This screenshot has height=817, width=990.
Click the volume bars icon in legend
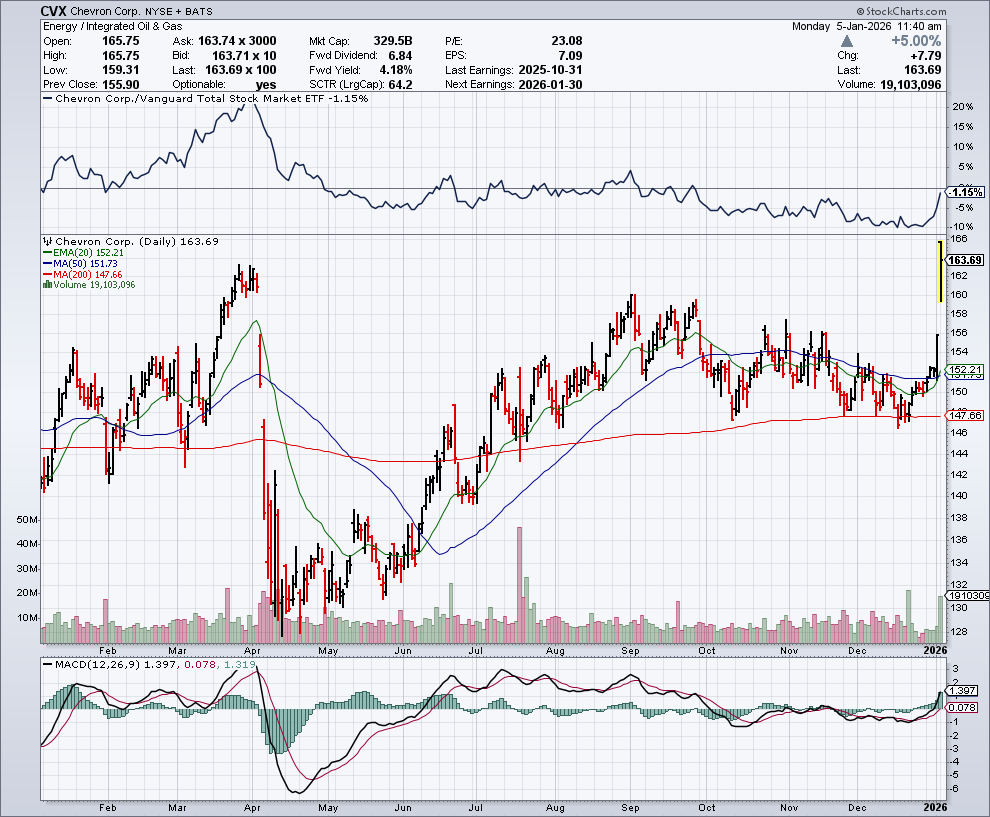click(x=47, y=285)
